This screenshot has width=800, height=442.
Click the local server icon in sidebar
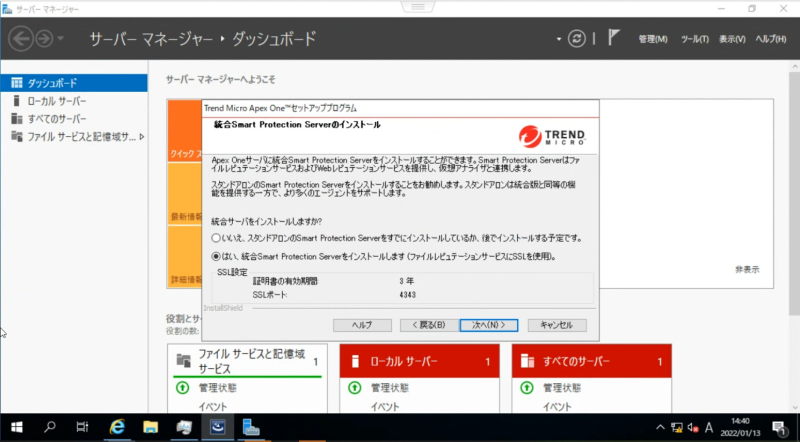click(17, 101)
